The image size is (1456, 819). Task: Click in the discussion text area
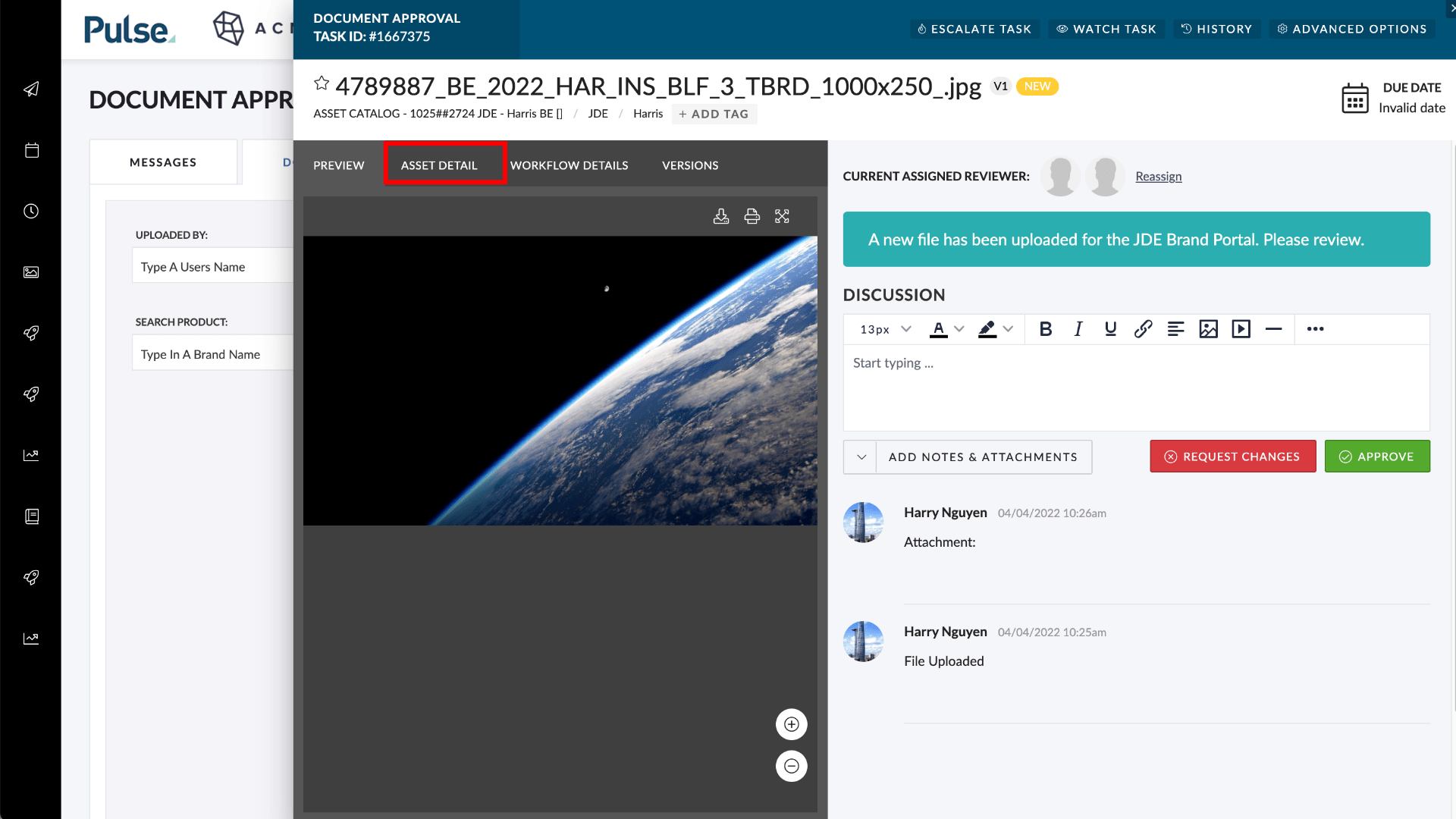click(x=1136, y=388)
